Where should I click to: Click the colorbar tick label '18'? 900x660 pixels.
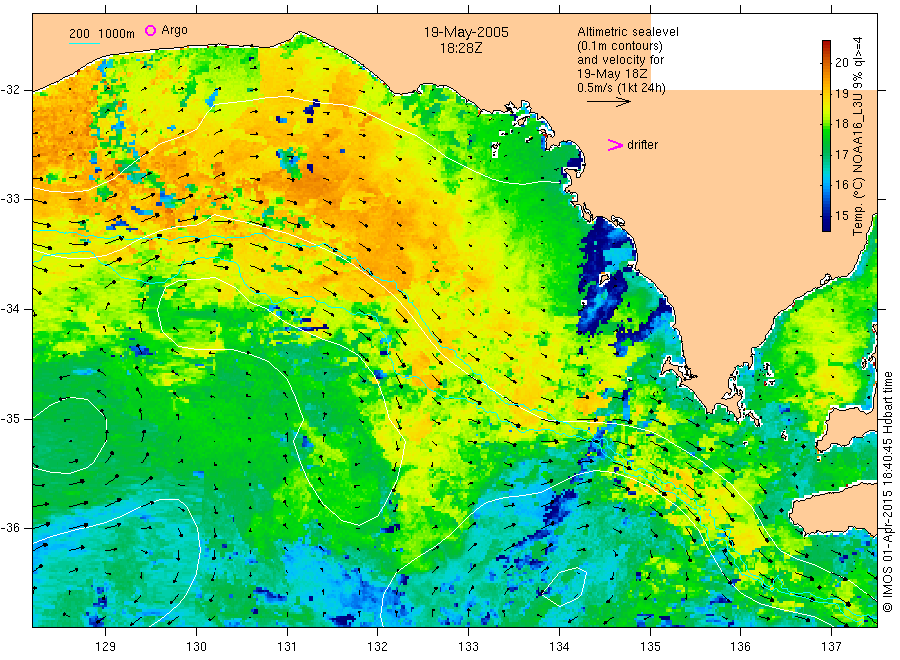841,124
